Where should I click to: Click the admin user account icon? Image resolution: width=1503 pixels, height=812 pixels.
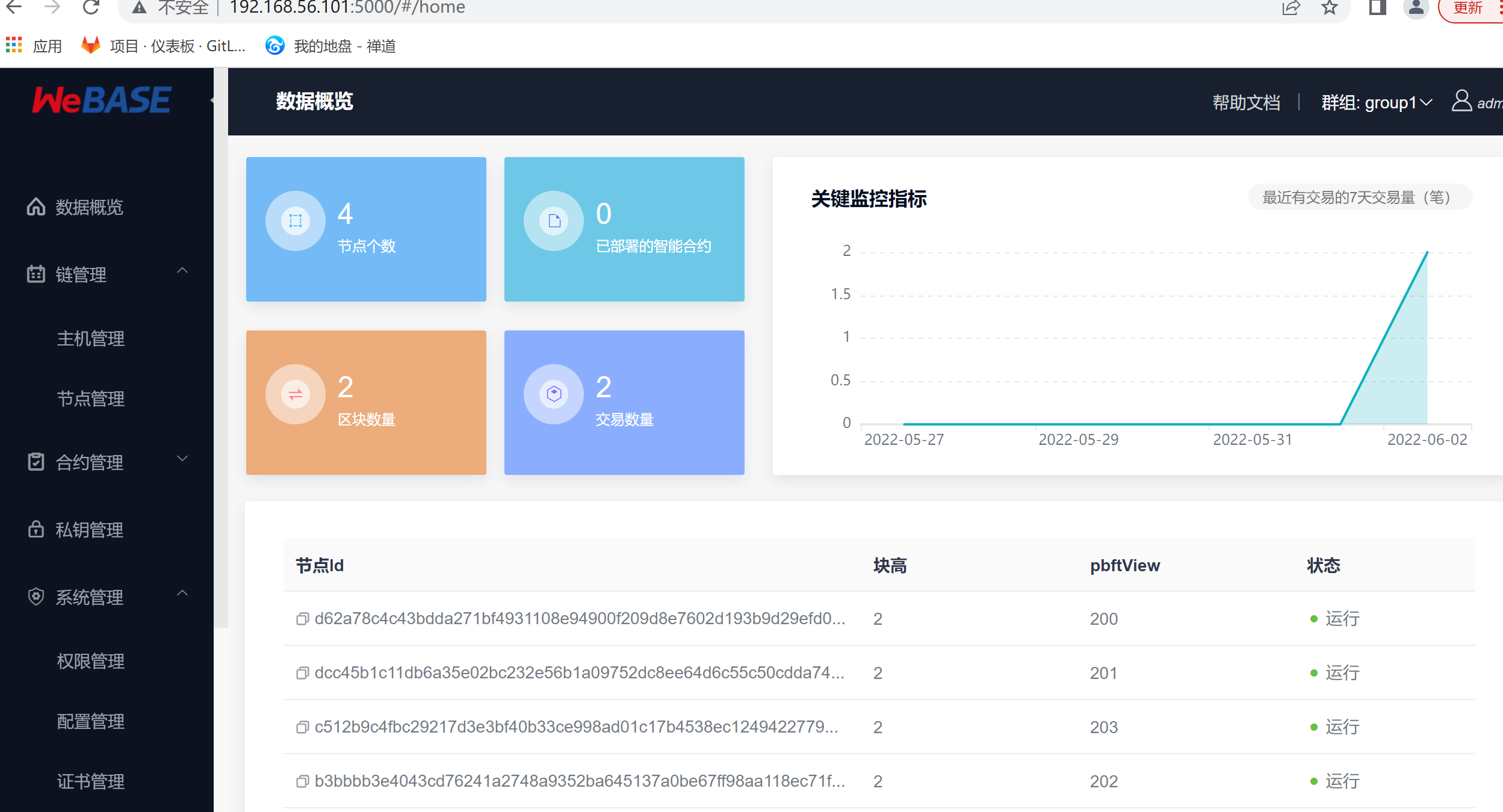[x=1461, y=101]
